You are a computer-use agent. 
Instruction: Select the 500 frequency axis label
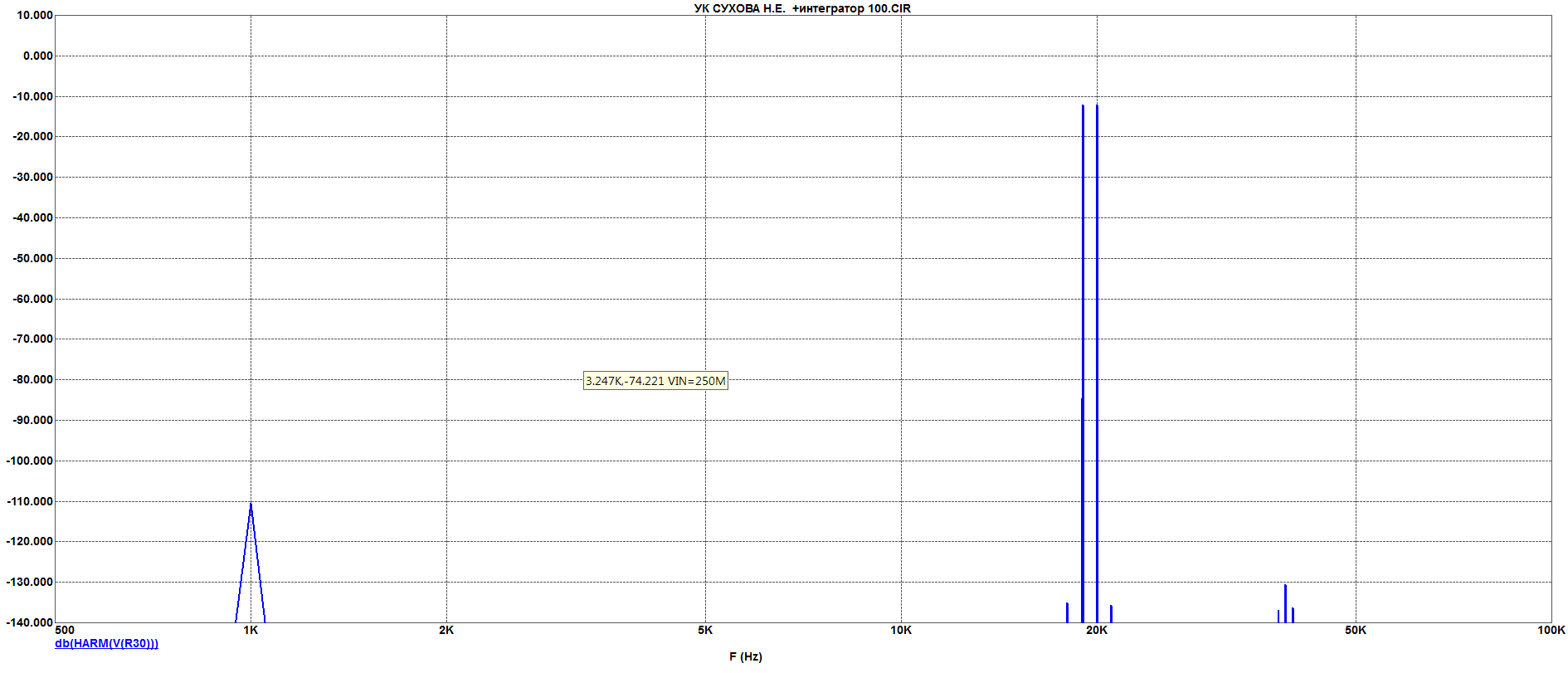(x=65, y=630)
